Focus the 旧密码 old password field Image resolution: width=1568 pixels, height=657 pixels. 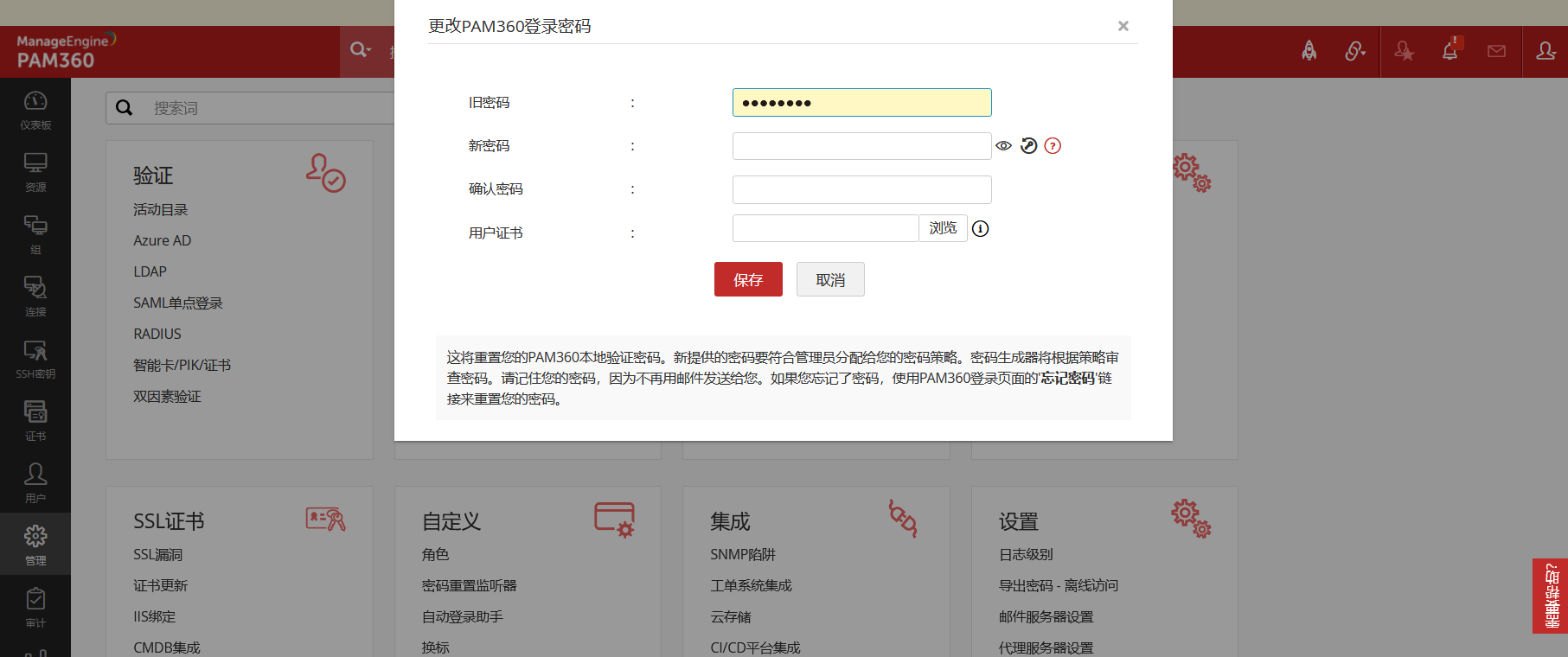coord(861,102)
